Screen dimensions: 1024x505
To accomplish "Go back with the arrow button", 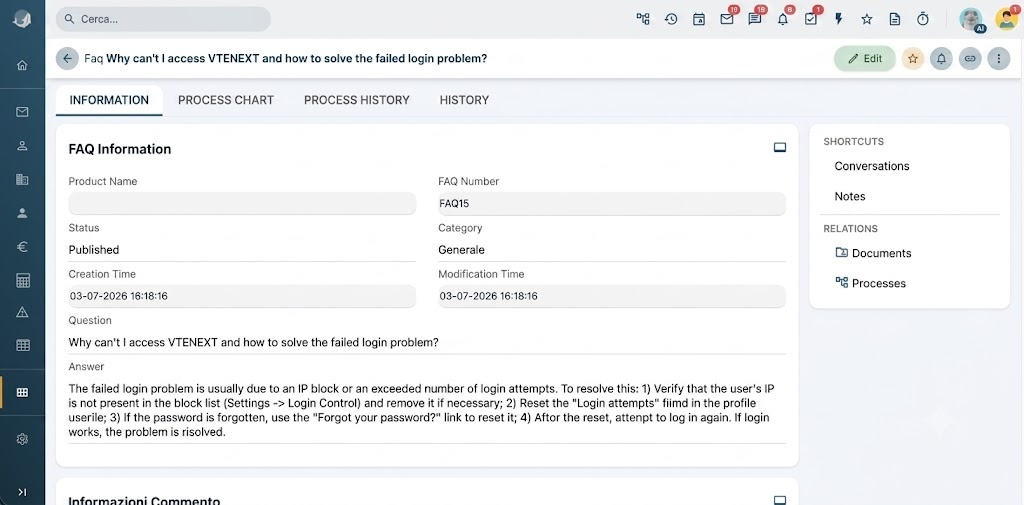I will click(x=67, y=58).
